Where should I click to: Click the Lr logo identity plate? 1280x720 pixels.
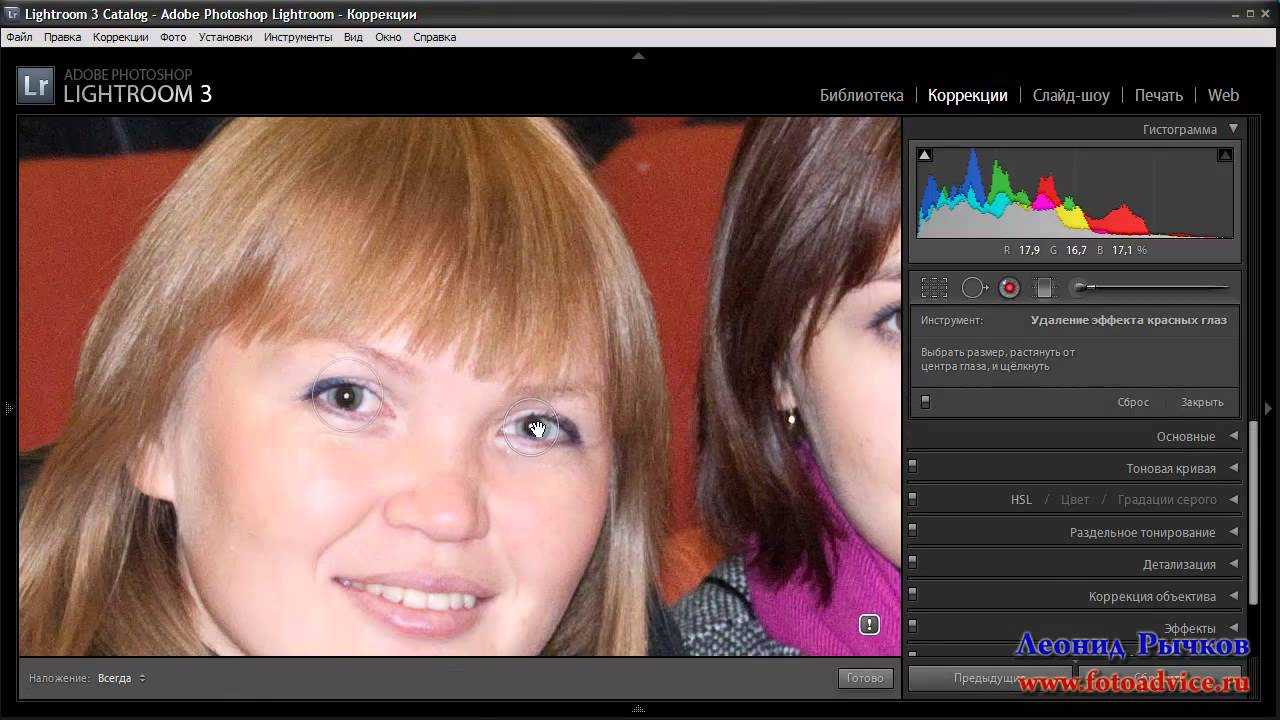pos(36,86)
